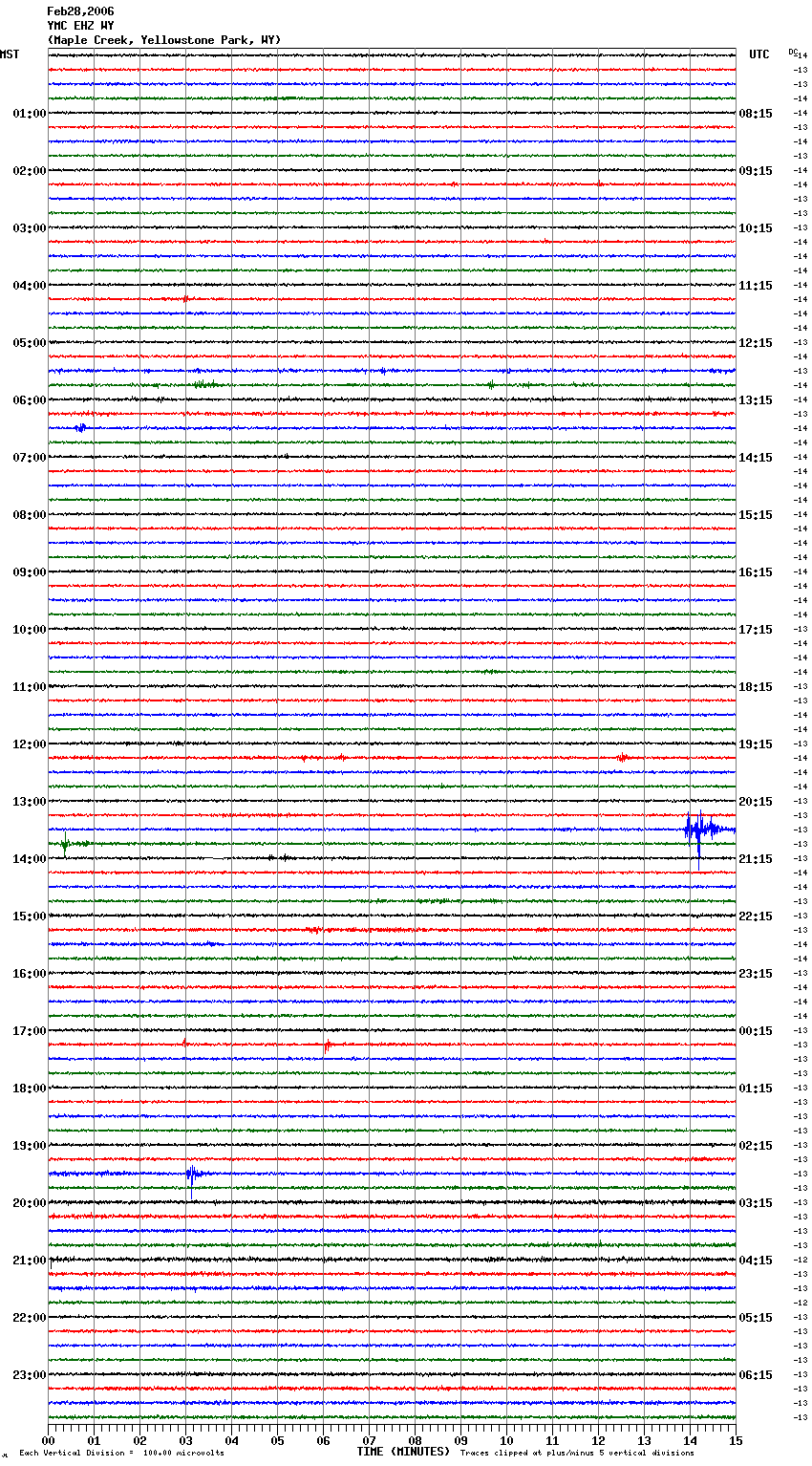Click the 12:15 UTC time label

click(756, 343)
